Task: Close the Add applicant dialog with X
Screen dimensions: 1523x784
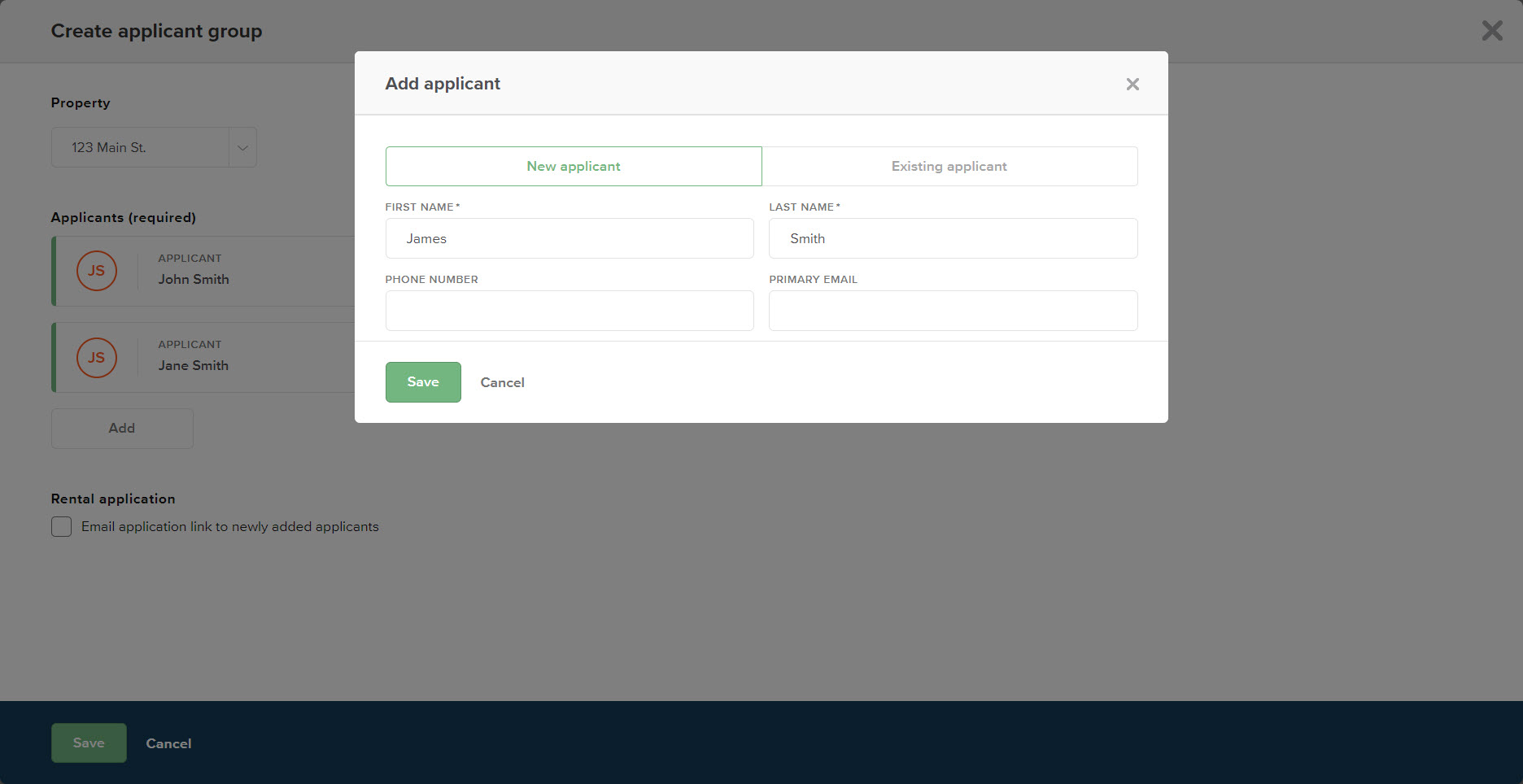Action: 1132,84
